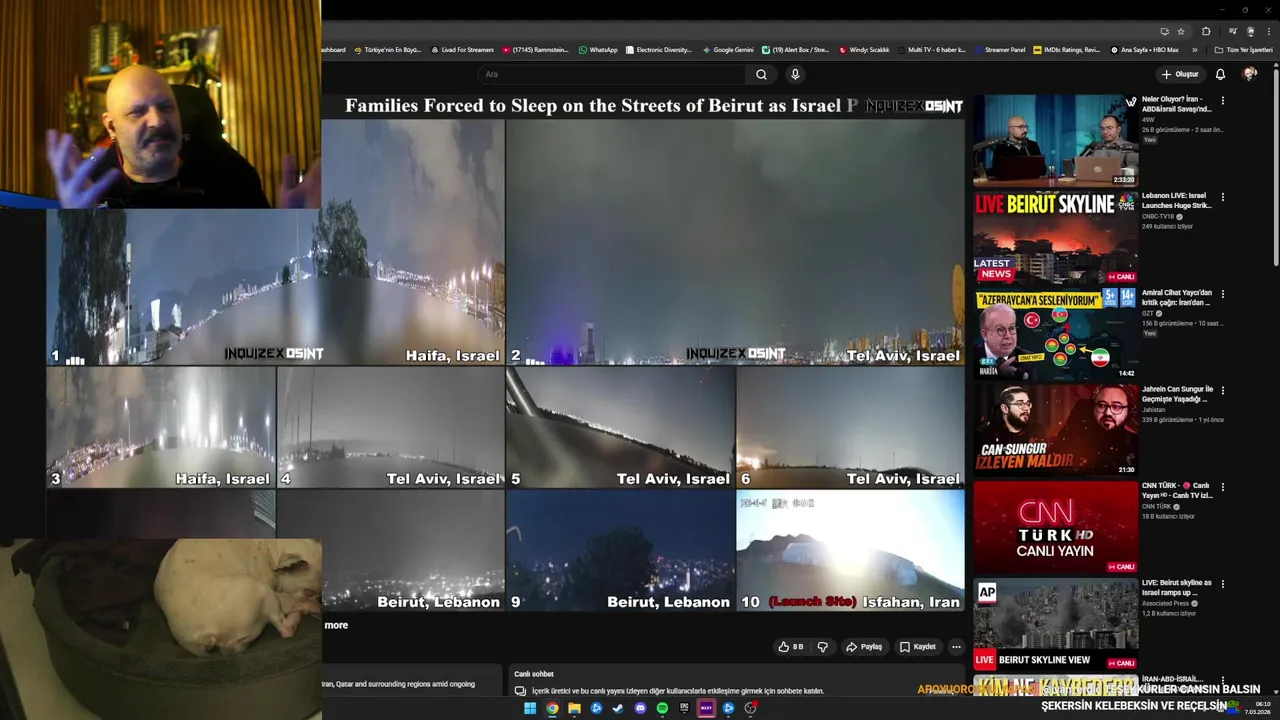Open 'Jahrein Can Sungur ile Geçmişte Yaşadığı' link

click(1177, 394)
